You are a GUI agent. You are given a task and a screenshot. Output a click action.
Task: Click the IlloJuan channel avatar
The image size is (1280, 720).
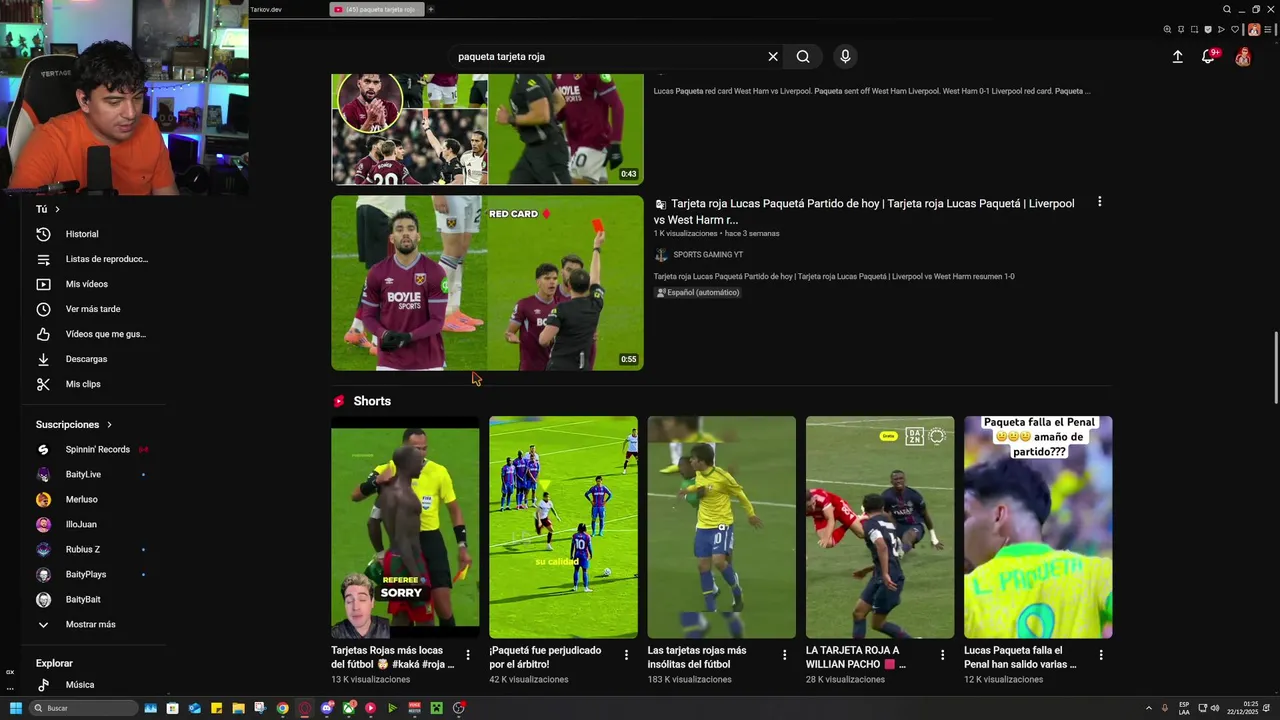point(43,524)
